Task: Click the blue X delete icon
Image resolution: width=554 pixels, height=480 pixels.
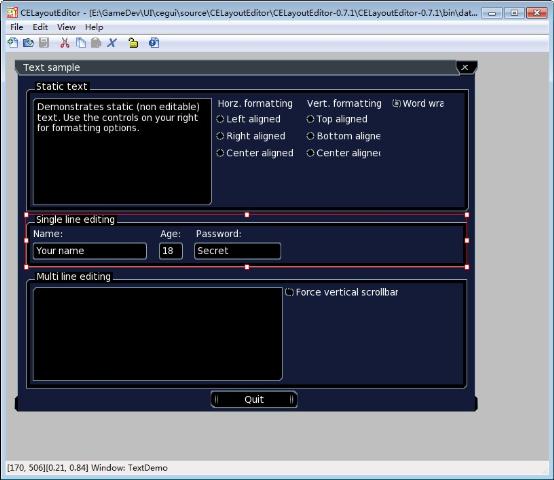Action: coord(112,43)
